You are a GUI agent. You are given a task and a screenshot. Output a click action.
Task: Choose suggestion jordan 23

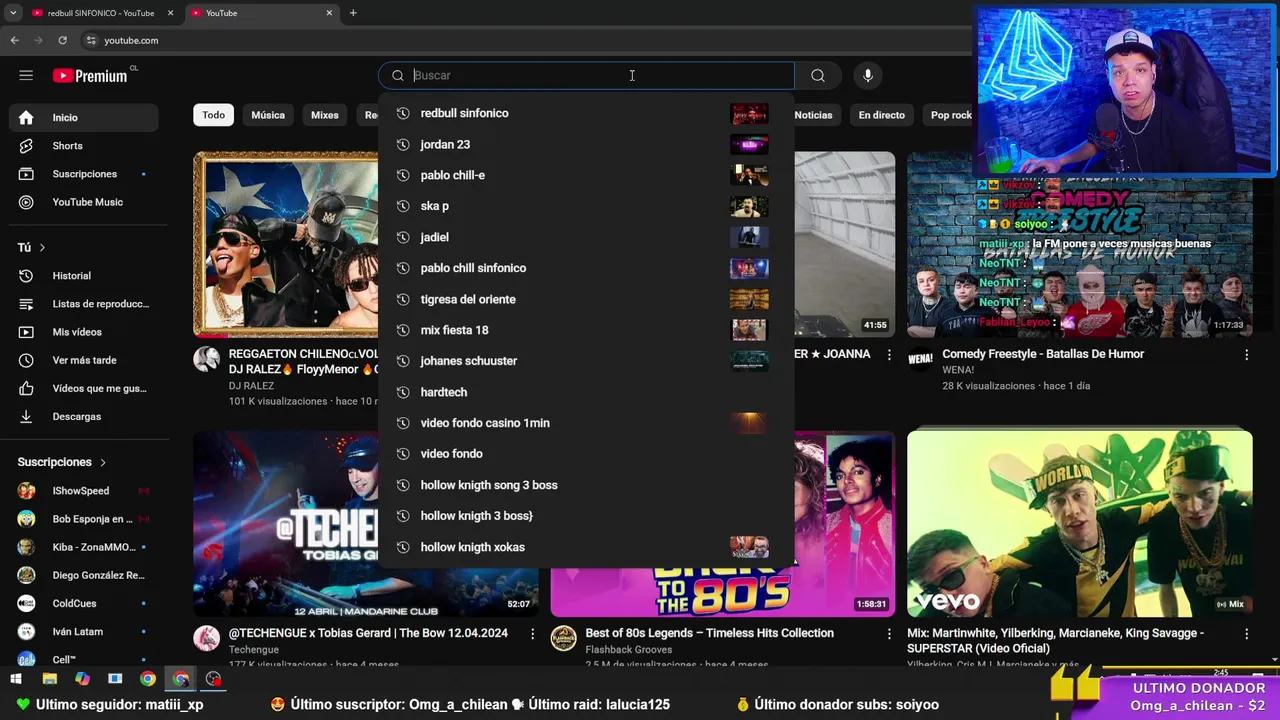point(586,144)
